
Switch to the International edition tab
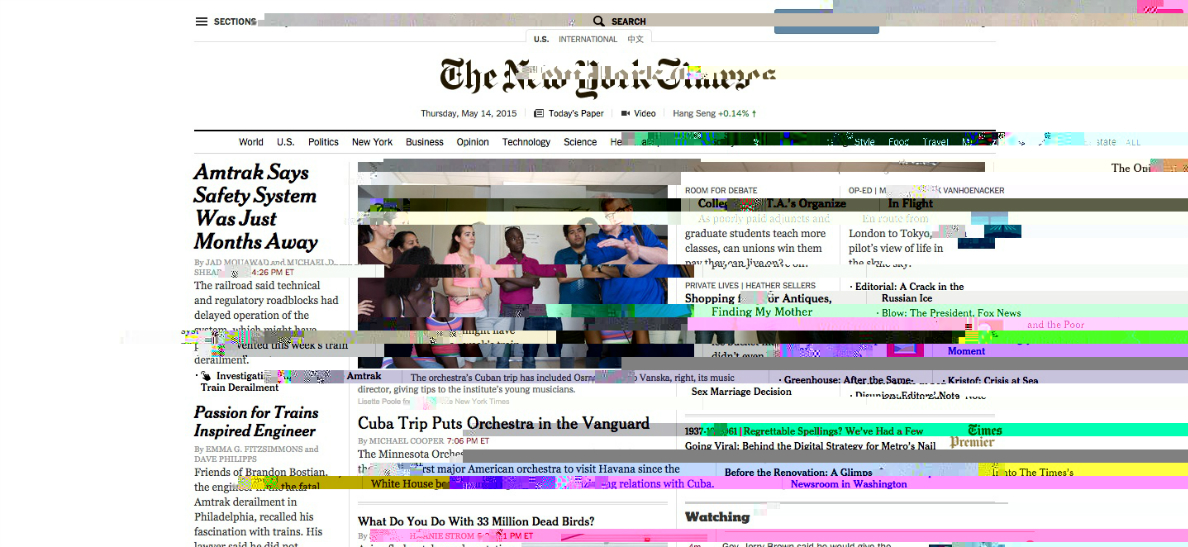click(x=588, y=39)
